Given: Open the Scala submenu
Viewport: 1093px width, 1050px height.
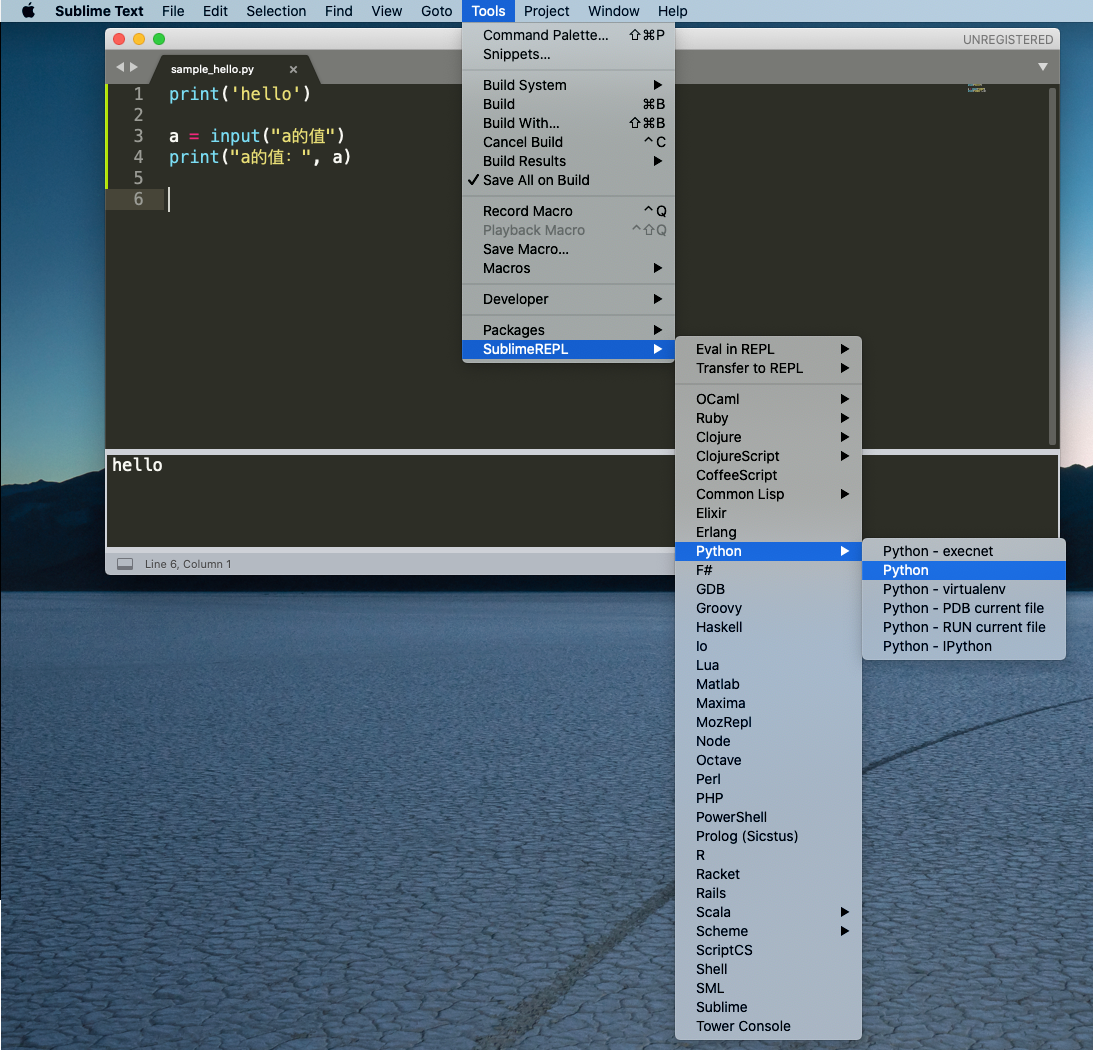Looking at the screenshot, I should [768, 912].
